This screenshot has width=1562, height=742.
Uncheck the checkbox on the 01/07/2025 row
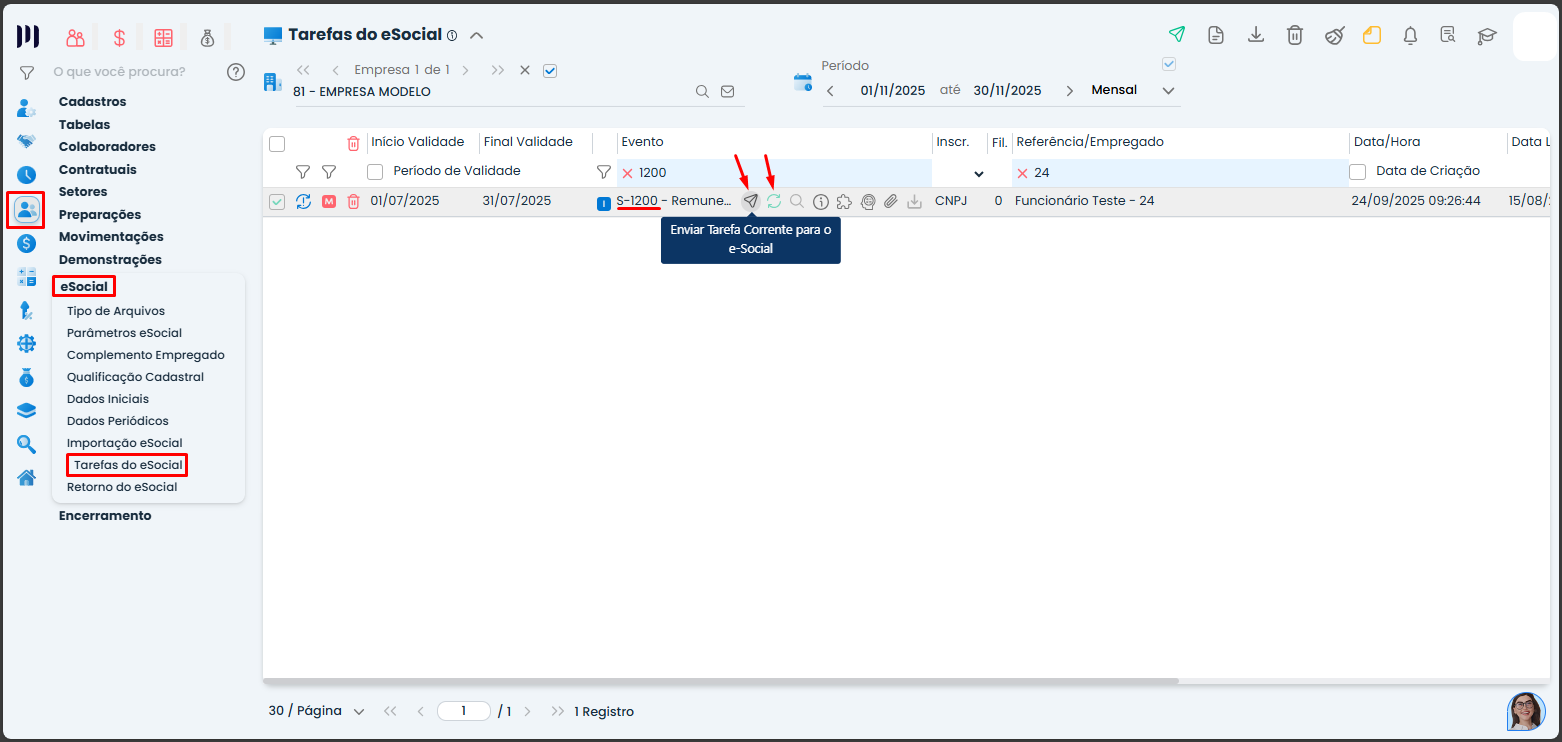(x=277, y=202)
